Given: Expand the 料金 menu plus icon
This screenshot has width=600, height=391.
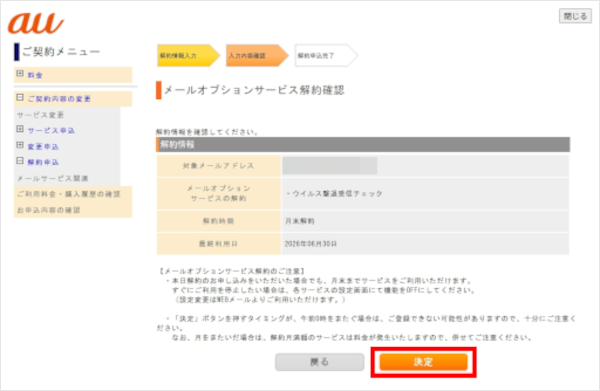Looking at the screenshot, I should [20, 73].
